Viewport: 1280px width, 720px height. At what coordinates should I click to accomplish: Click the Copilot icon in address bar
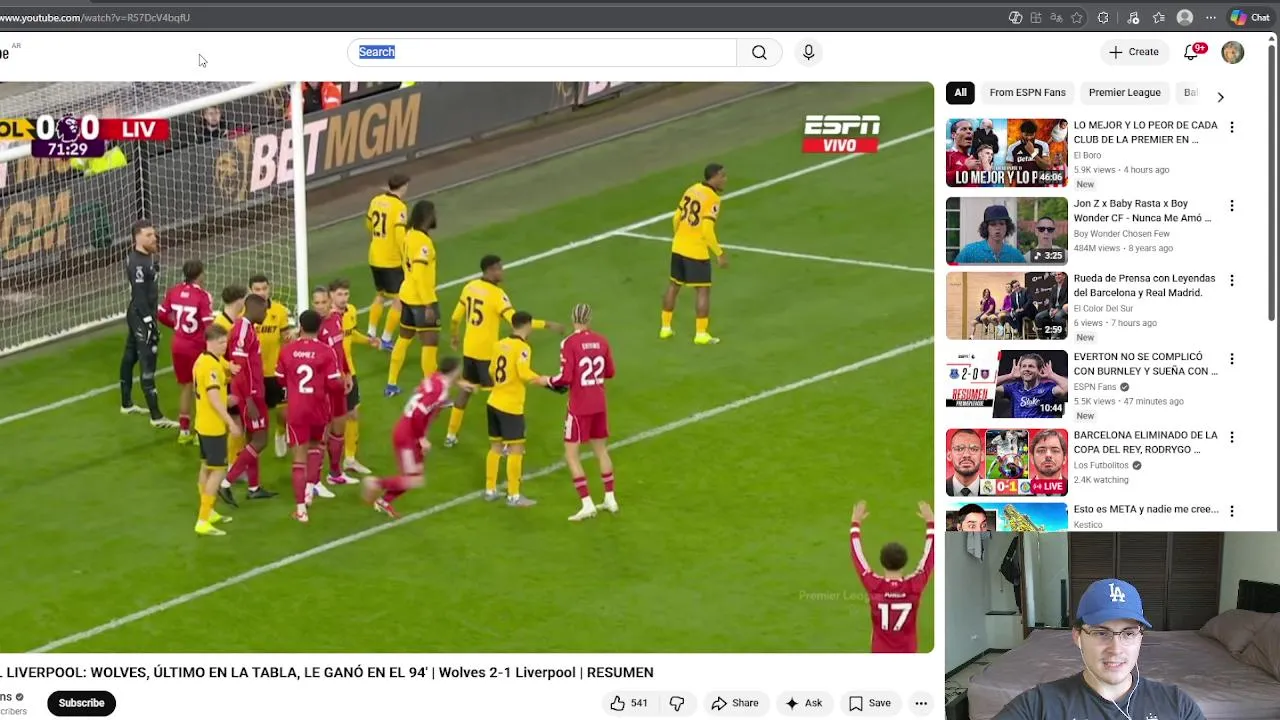point(1015,17)
